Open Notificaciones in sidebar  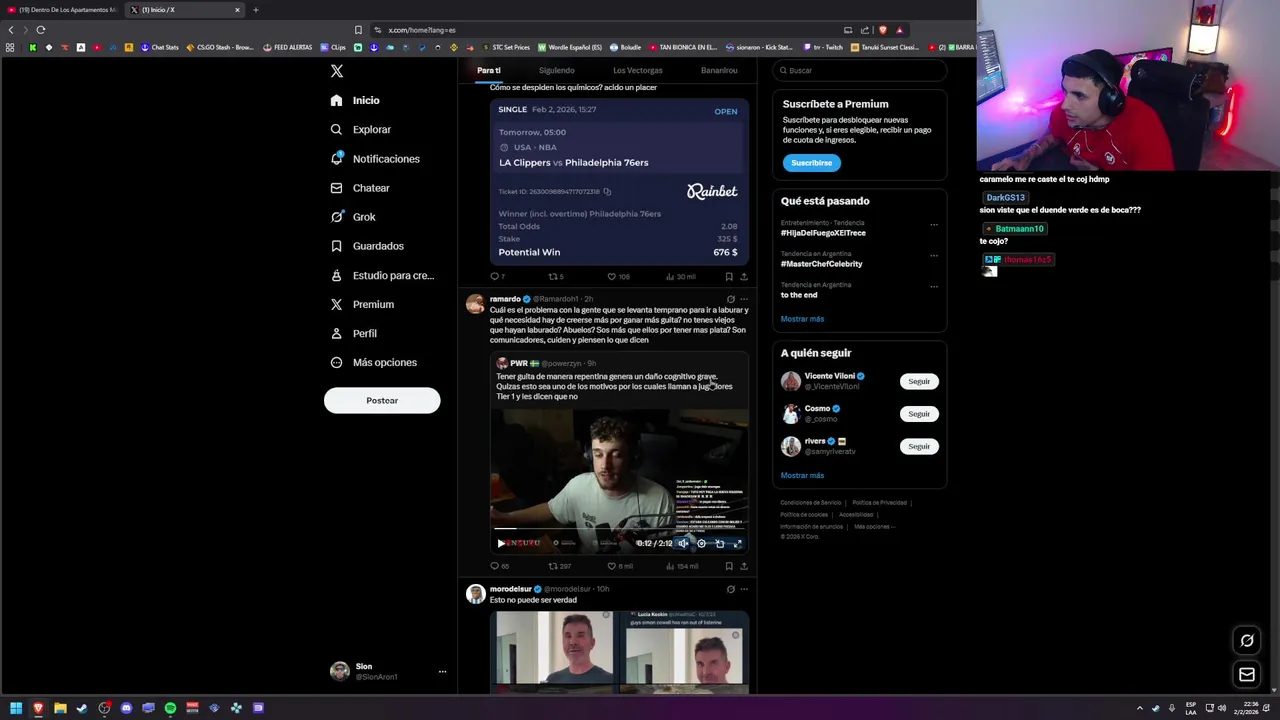pos(375,159)
